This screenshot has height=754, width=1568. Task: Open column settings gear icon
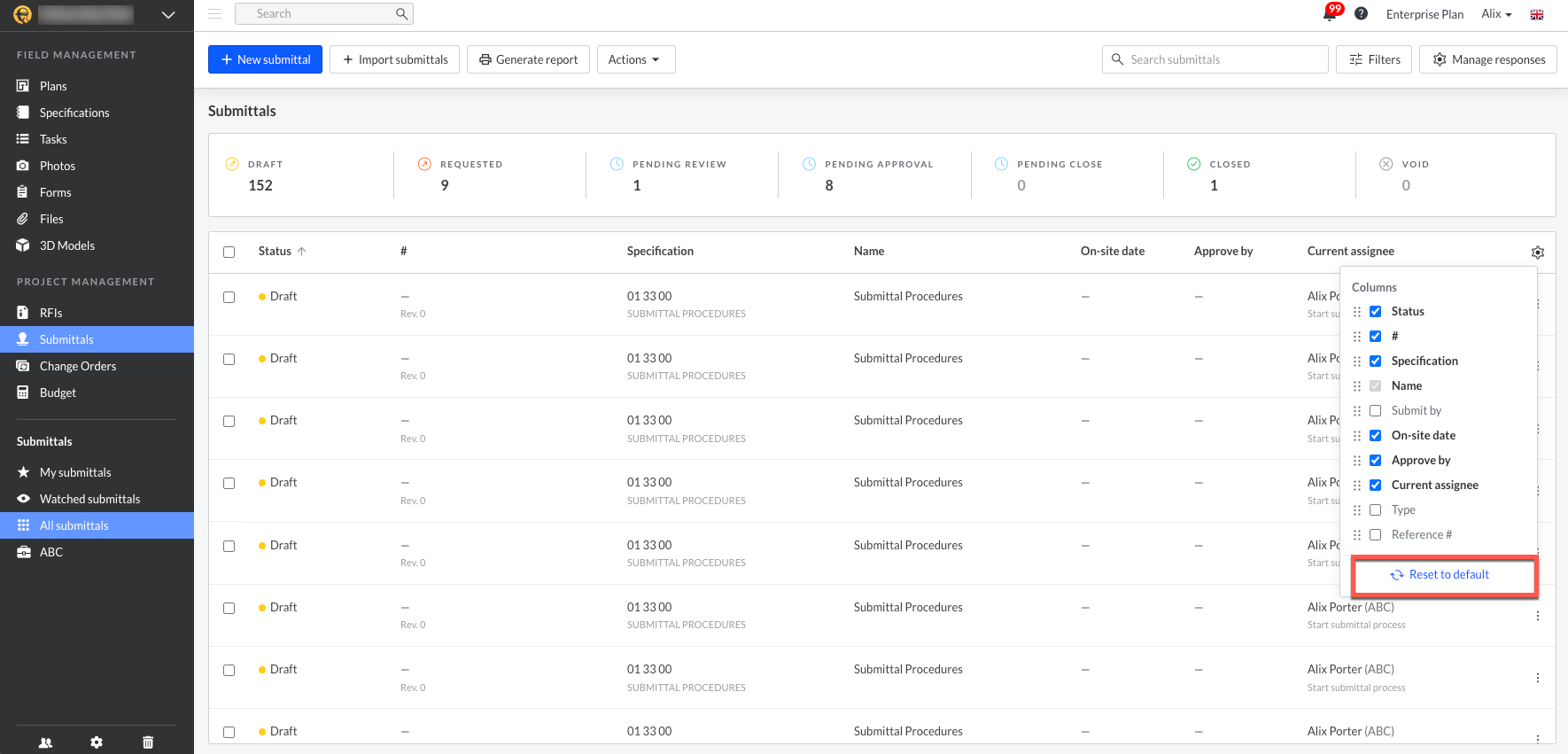click(x=1538, y=253)
